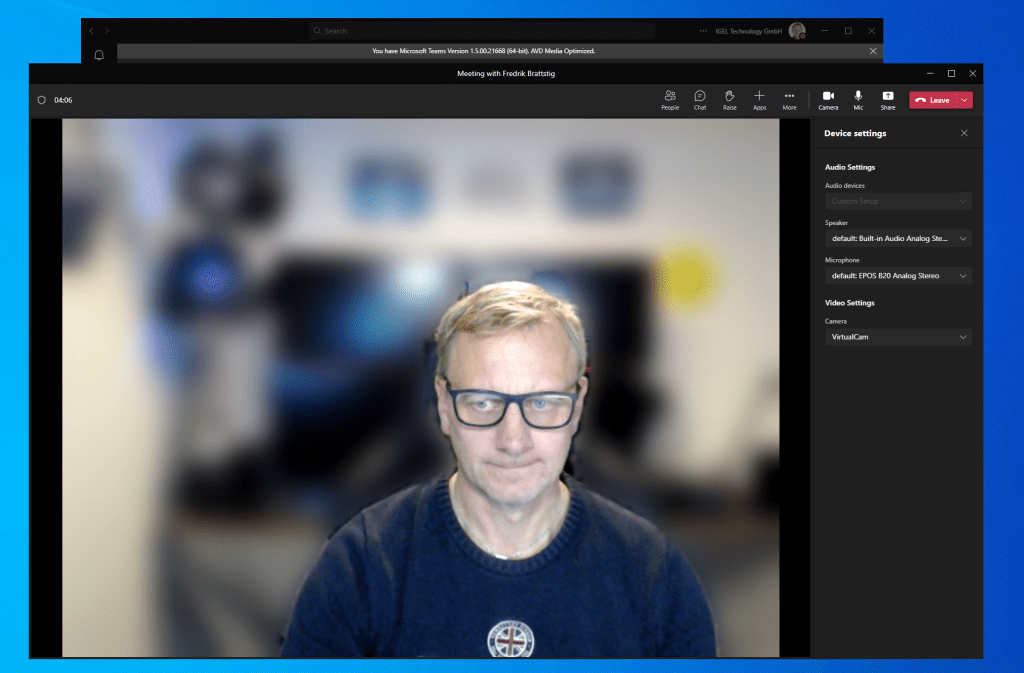The height and width of the screenshot is (673, 1024).
Task: Open the Leave options arrow
Action: coord(964,100)
